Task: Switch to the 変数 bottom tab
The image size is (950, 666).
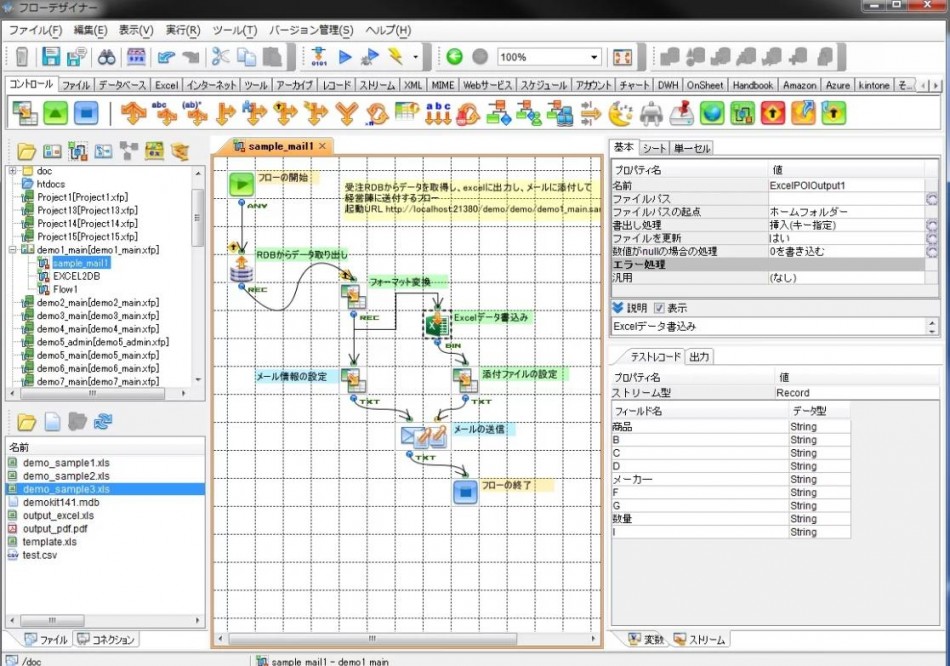Action: pyautogui.click(x=646, y=639)
